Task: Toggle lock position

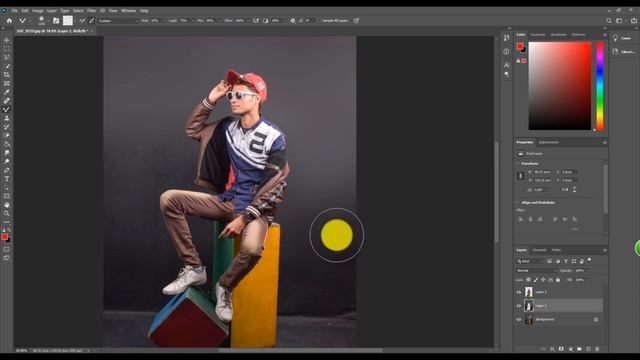Action: pos(543,280)
